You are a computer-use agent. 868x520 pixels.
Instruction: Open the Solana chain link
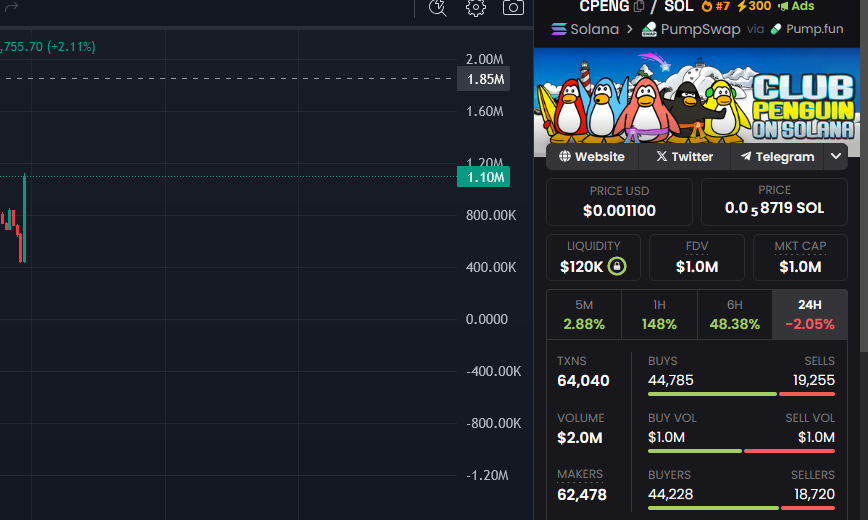click(x=585, y=29)
